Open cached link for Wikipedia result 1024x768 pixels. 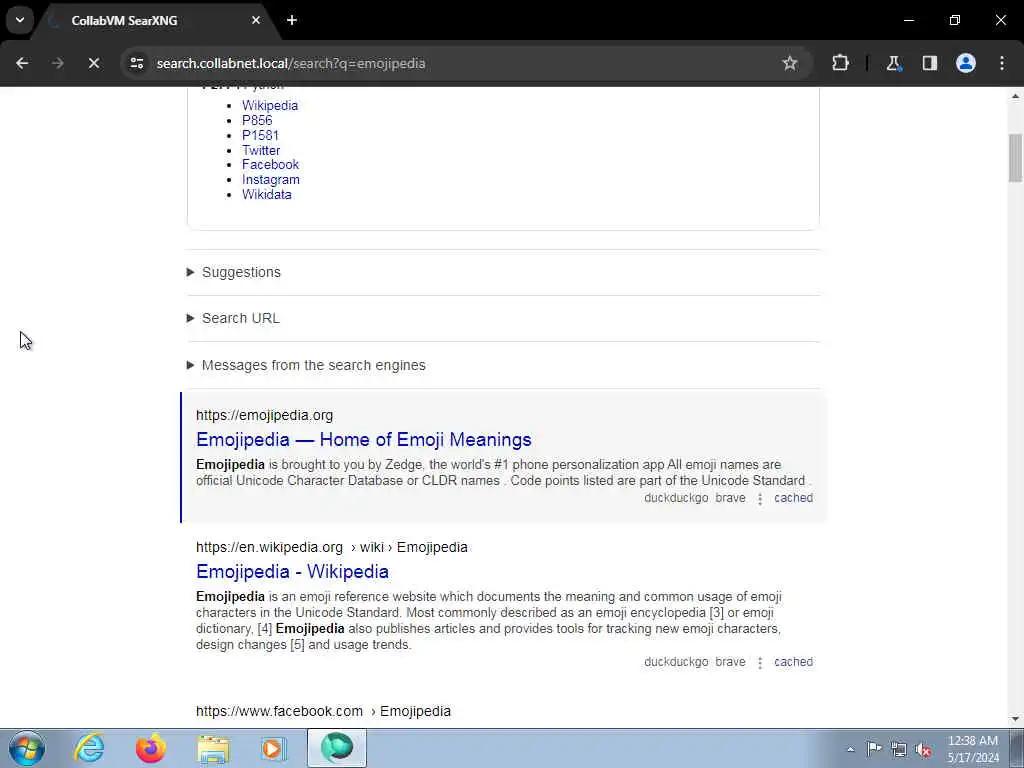click(x=793, y=662)
